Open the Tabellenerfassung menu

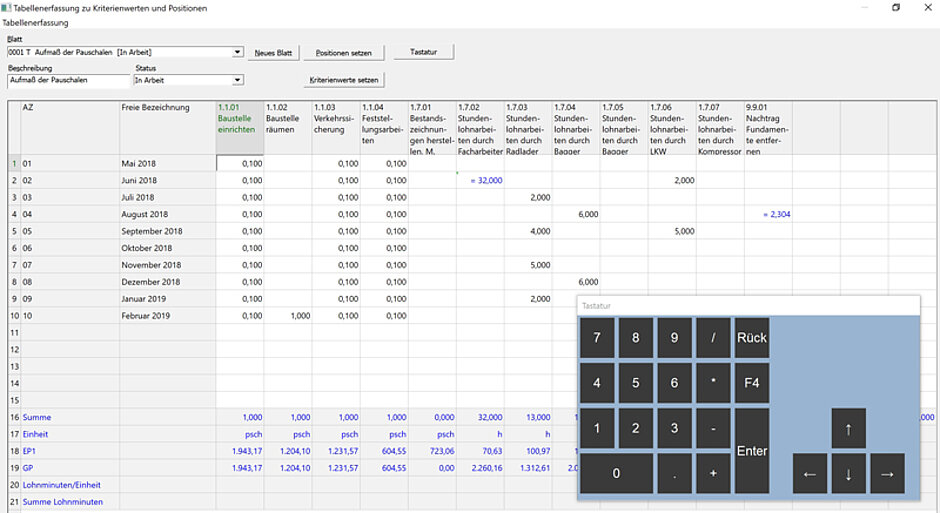(34, 23)
